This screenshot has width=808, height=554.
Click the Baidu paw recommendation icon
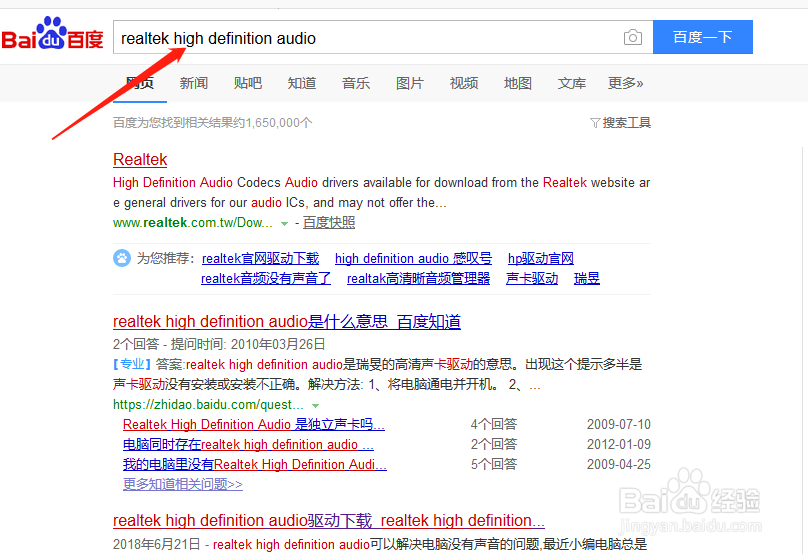pos(122,258)
